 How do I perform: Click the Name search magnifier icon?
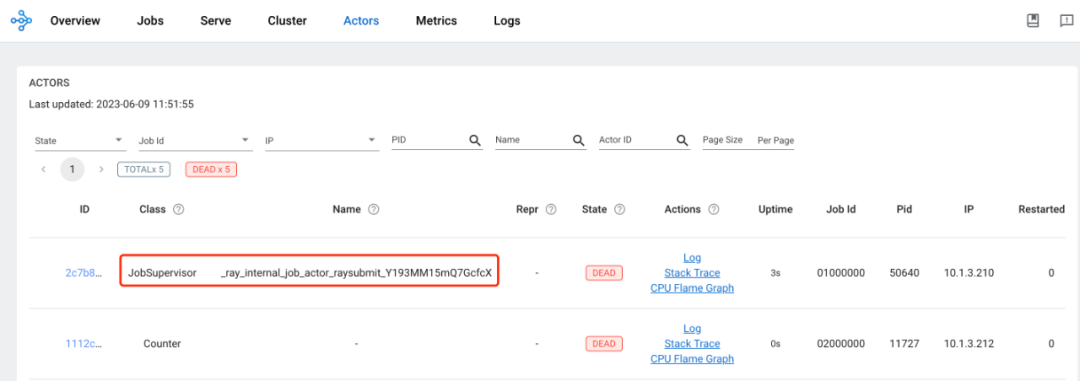pyautogui.click(x=579, y=140)
